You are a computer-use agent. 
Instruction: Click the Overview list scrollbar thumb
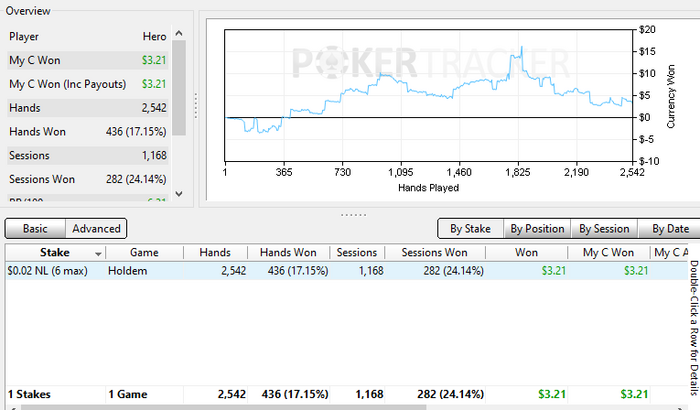[x=179, y=88]
